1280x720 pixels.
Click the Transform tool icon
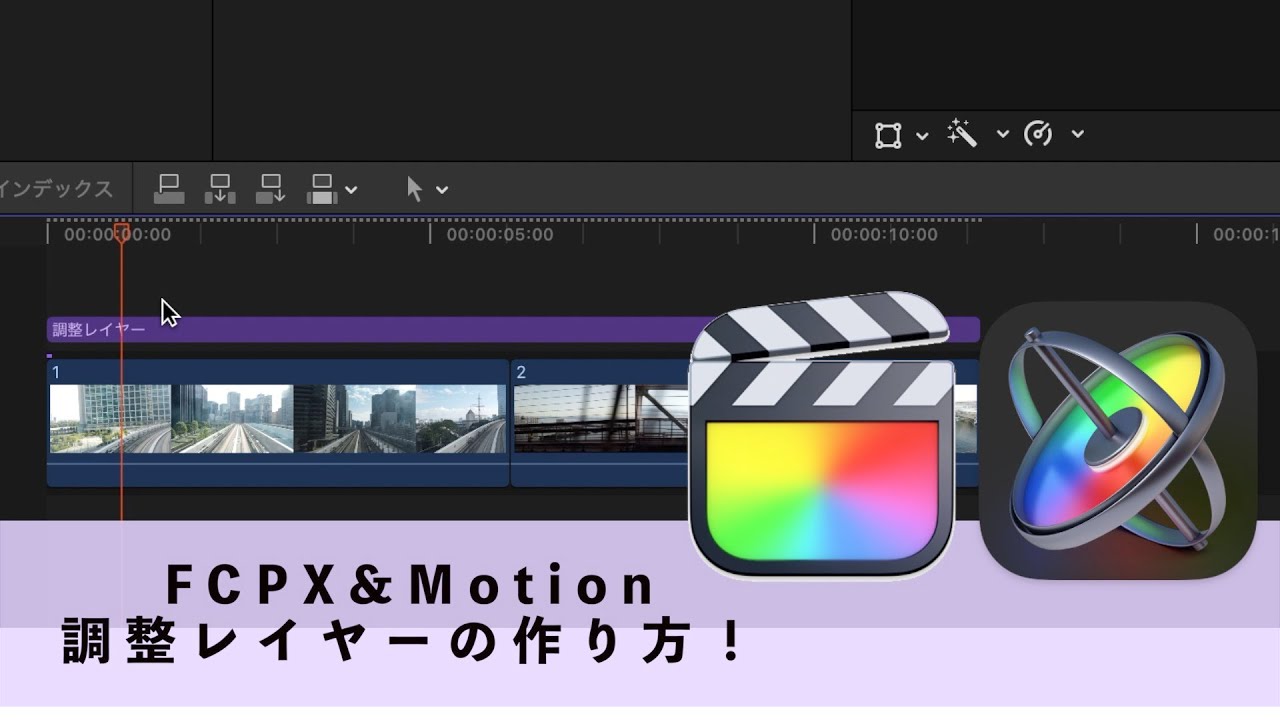tap(888, 135)
